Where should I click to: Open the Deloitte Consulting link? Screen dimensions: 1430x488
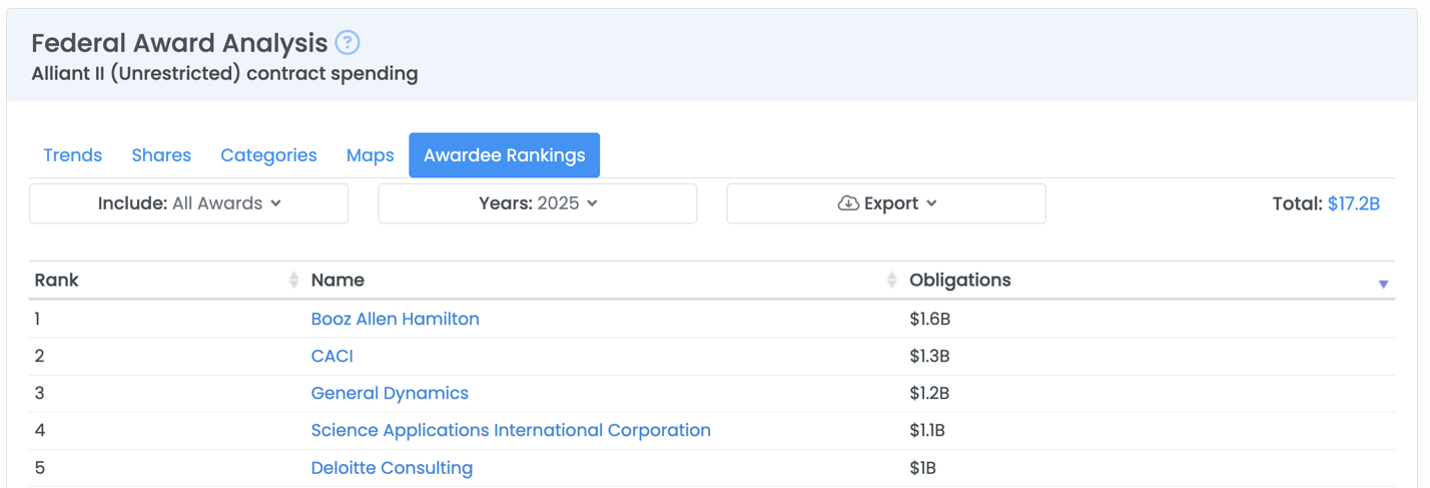[x=392, y=467]
